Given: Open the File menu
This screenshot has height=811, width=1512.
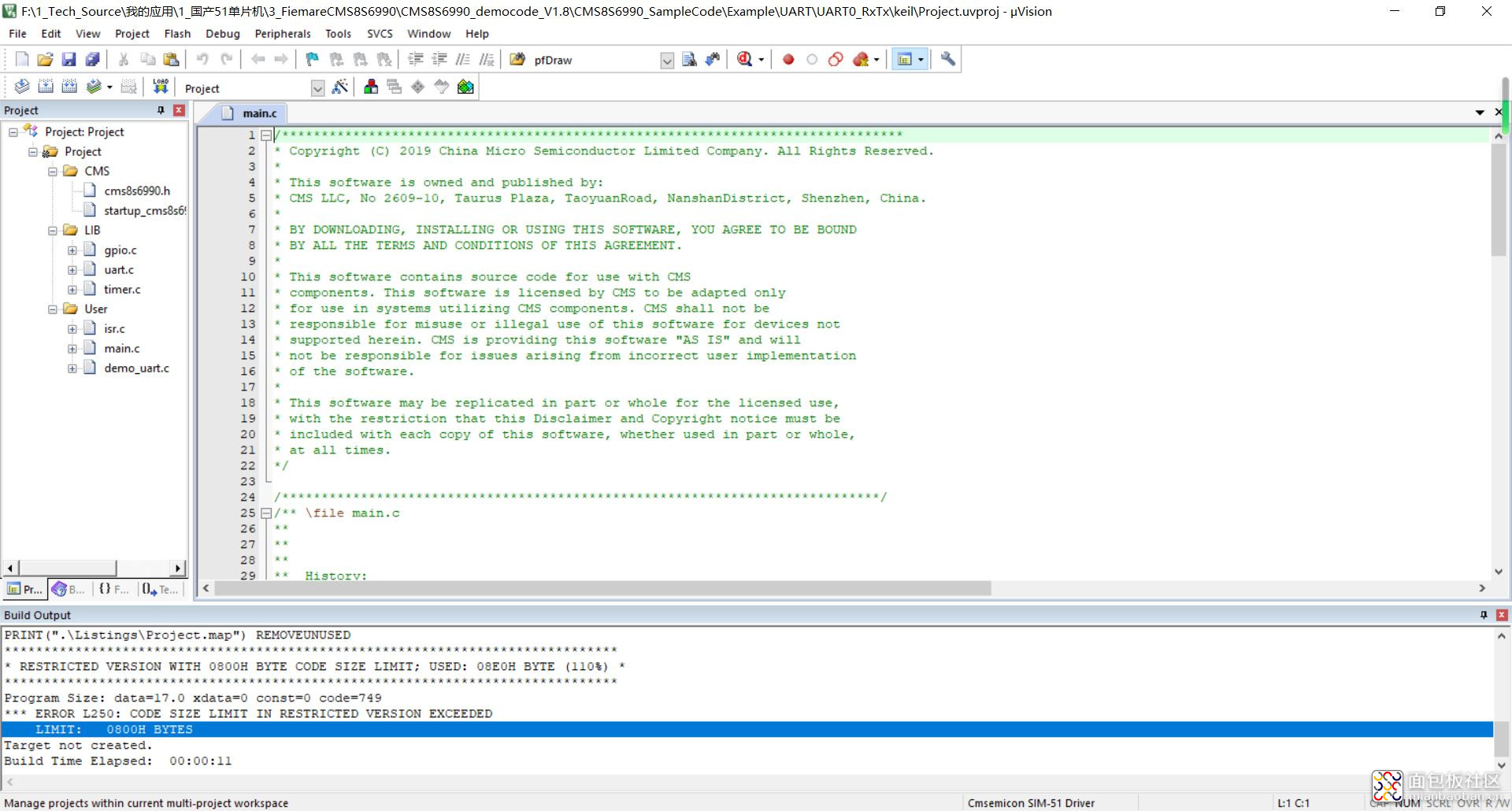Looking at the screenshot, I should 17,34.
